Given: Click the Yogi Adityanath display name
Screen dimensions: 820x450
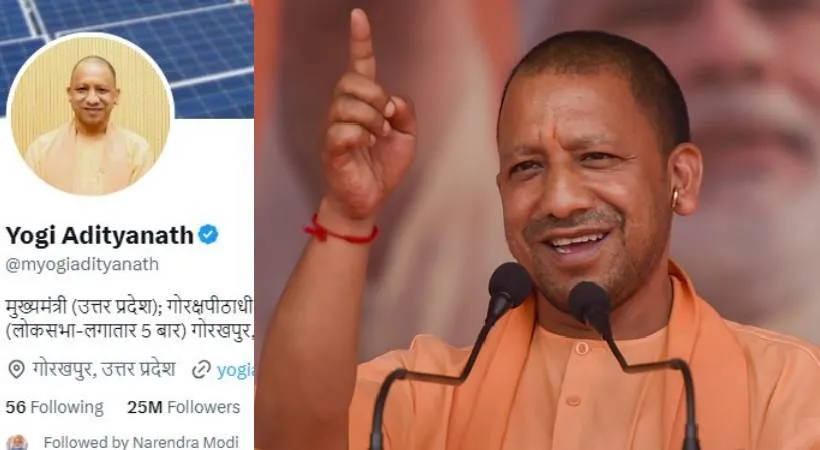Looking at the screenshot, I should [99, 235].
